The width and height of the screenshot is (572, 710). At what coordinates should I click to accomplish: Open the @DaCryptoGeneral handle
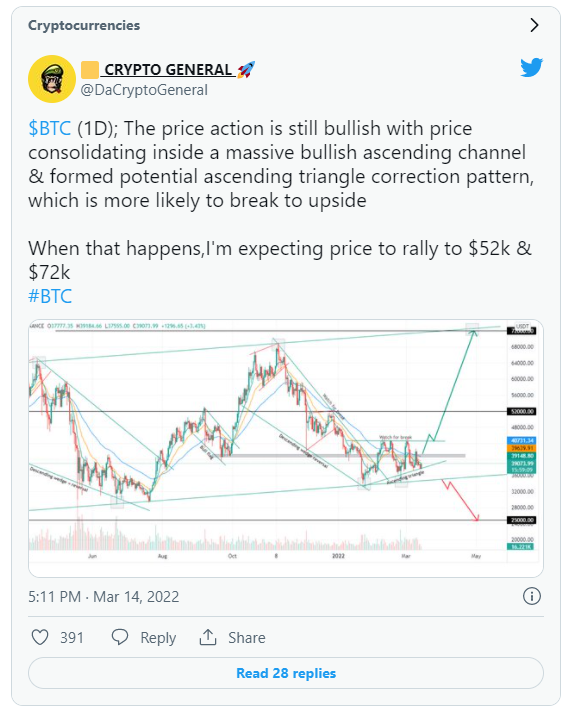tap(144, 90)
